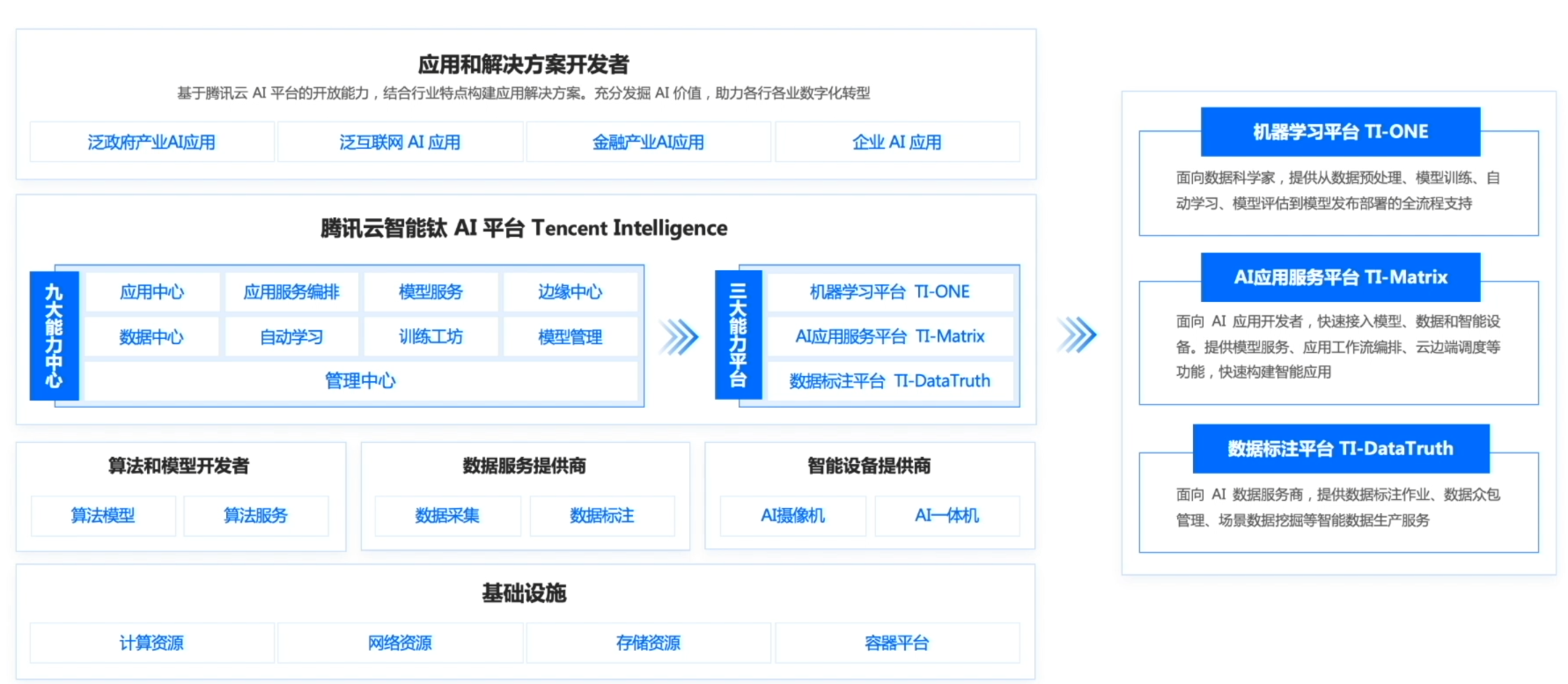Screen dimensions: 1568x684
Task: Choose the 企业 AI 应用 box
Action: pos(897,142)
